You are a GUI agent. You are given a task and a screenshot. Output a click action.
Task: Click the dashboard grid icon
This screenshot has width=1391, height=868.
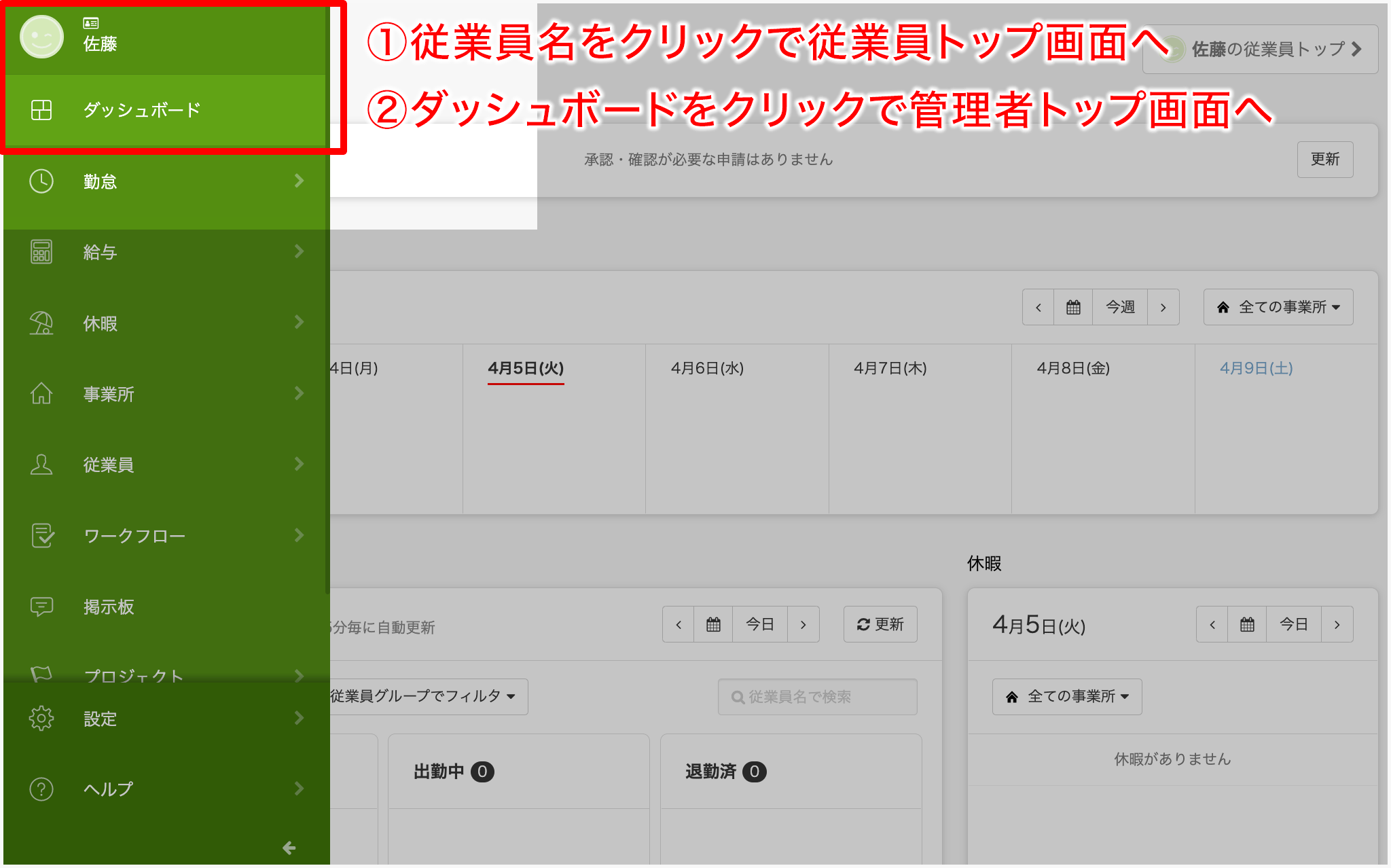[41, 110]
